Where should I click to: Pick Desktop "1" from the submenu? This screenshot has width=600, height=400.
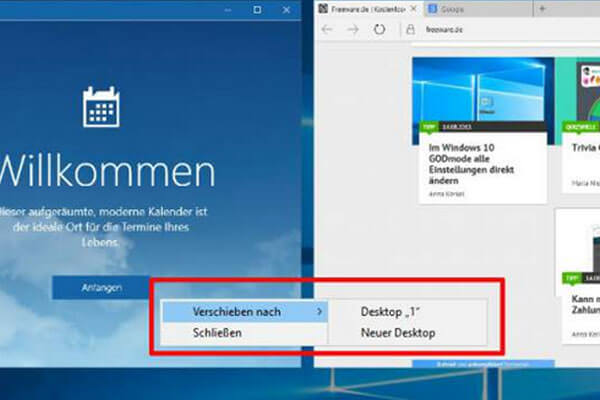pyautogui.click(x=408, y=312)
